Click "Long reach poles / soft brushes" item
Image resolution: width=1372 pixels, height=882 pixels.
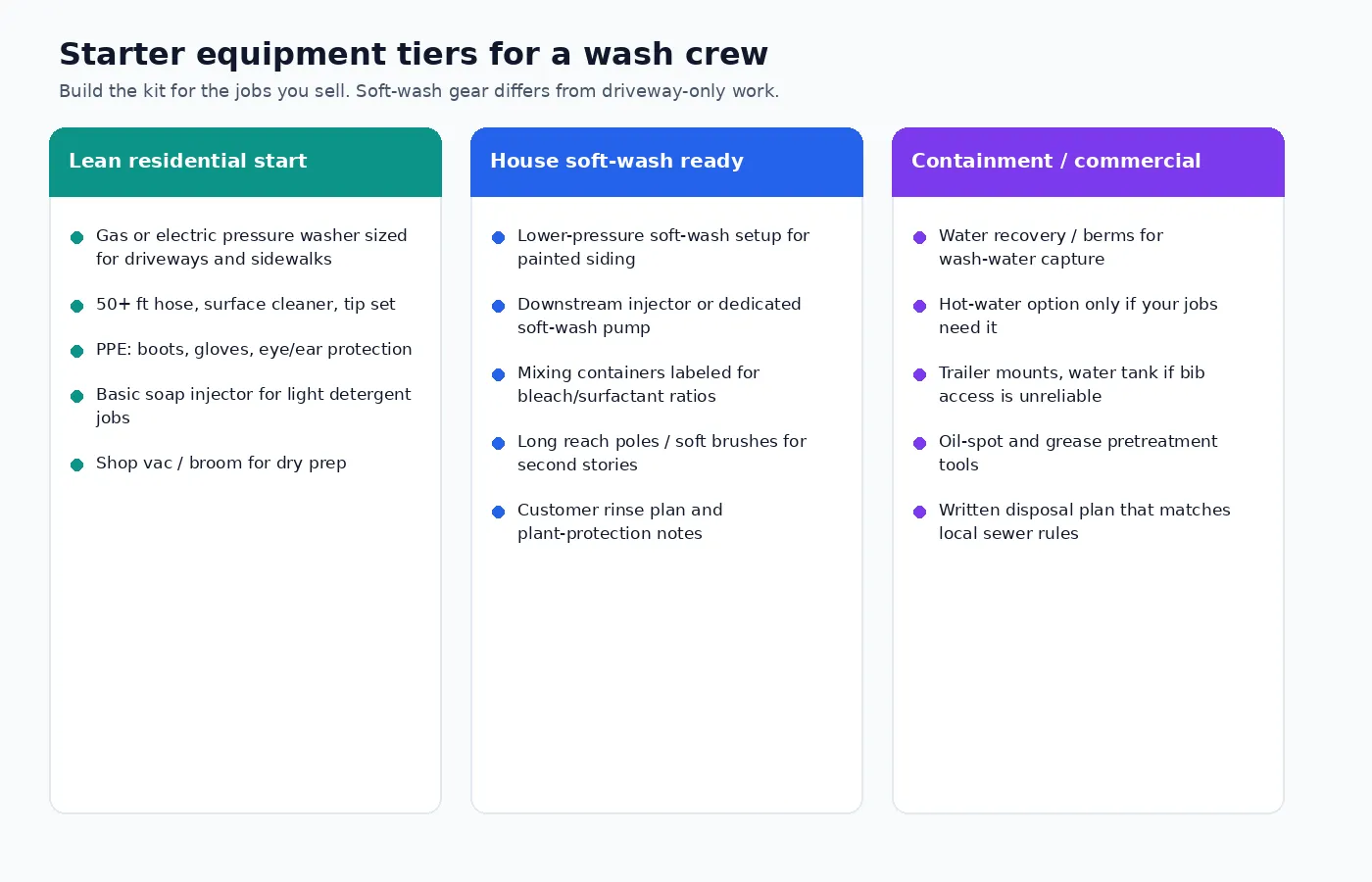(650, 453)
